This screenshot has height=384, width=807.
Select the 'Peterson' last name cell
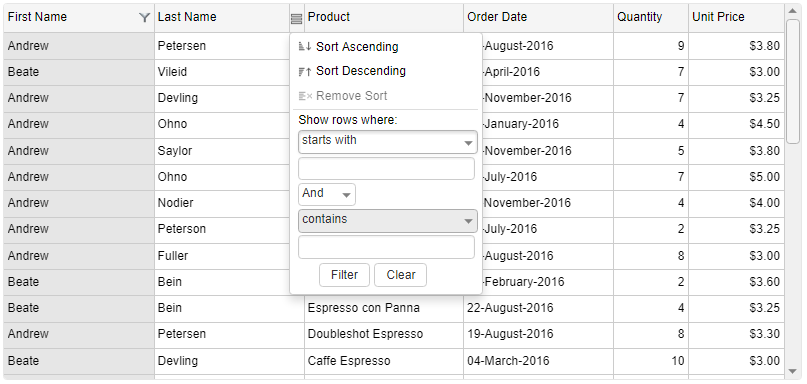click(x=222, y=229)
